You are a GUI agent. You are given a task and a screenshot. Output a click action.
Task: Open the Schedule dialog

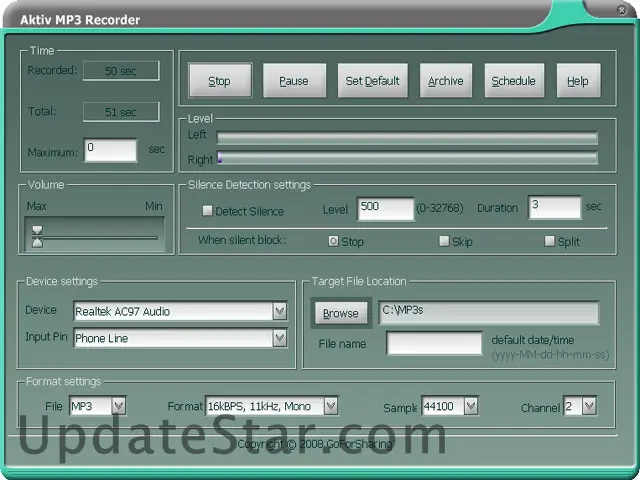pyautogui.click(x=514, y=80)
